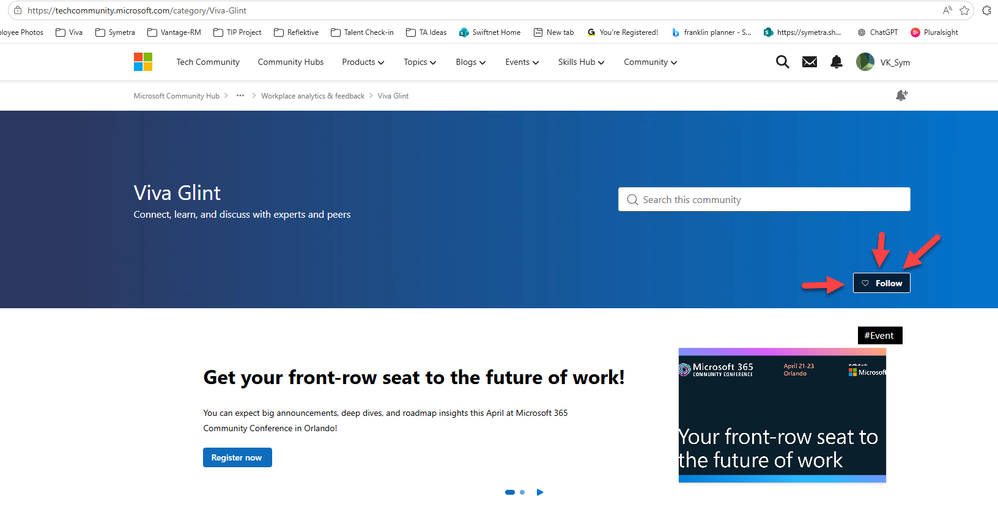Open the Viva bookmark folder
The image size is (998, 518).
tap(69, 32)
